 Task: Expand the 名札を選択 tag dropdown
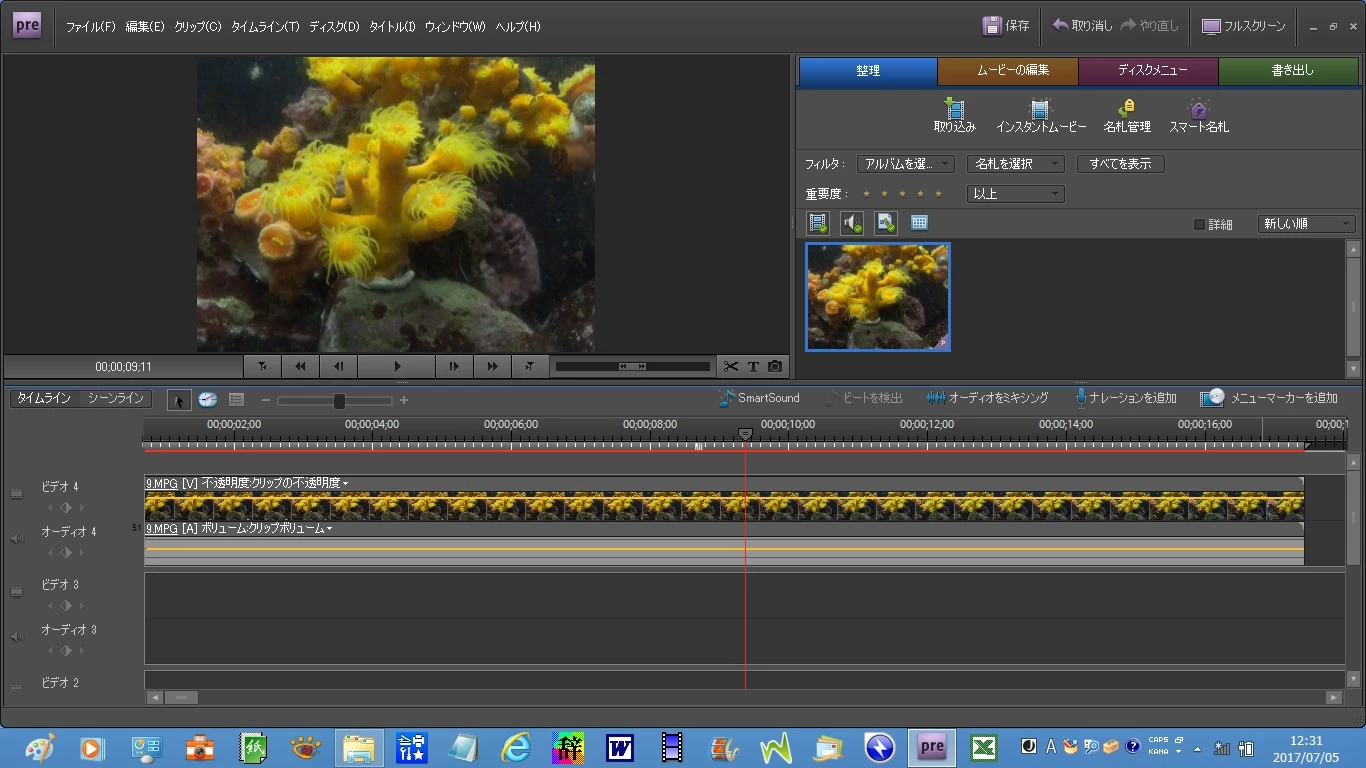tap(1015, 164)
